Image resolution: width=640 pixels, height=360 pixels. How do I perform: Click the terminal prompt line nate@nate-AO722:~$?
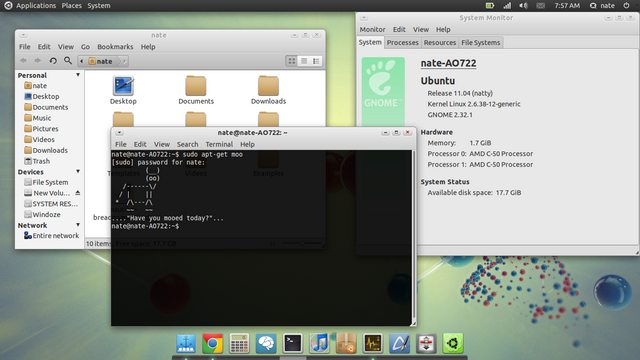[x=145, y=226]
